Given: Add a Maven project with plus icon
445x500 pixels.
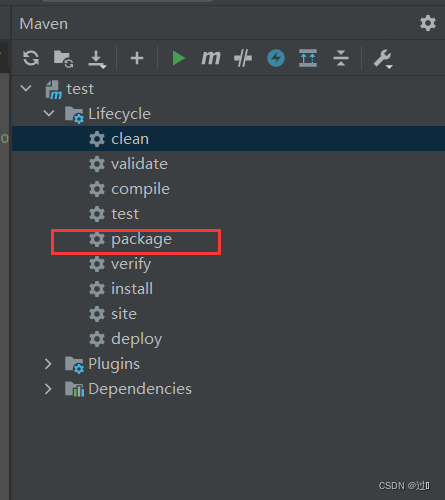Looking at the screenshot, I should (137, 58).
